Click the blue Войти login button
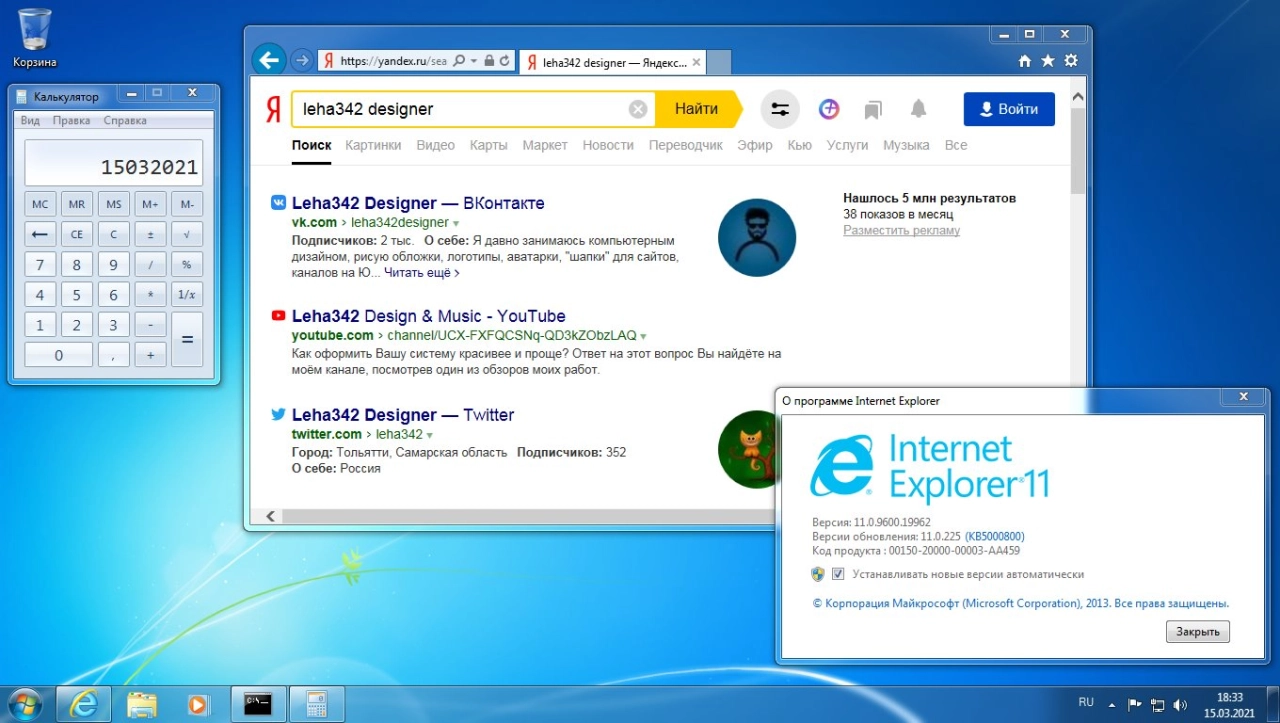Image resolution: width=1280 pixels, height=723 pixels. tap(1009, 109)
